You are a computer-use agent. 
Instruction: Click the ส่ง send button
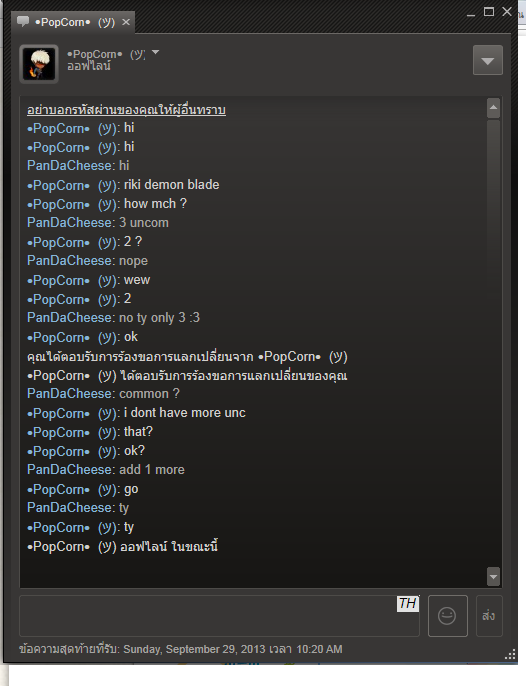pyautogui.click(x=489, y=616)
